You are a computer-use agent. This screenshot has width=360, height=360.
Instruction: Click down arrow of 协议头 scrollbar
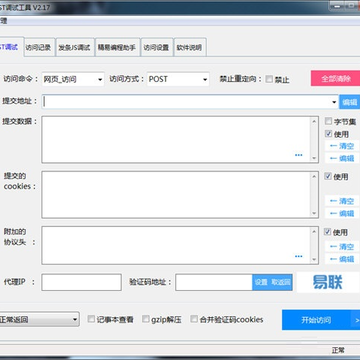point(314,259)
